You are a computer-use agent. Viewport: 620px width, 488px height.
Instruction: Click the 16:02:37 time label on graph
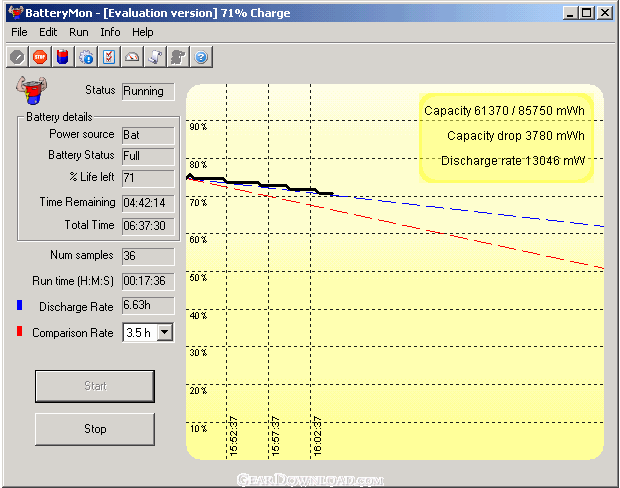[x=317, y=436]
